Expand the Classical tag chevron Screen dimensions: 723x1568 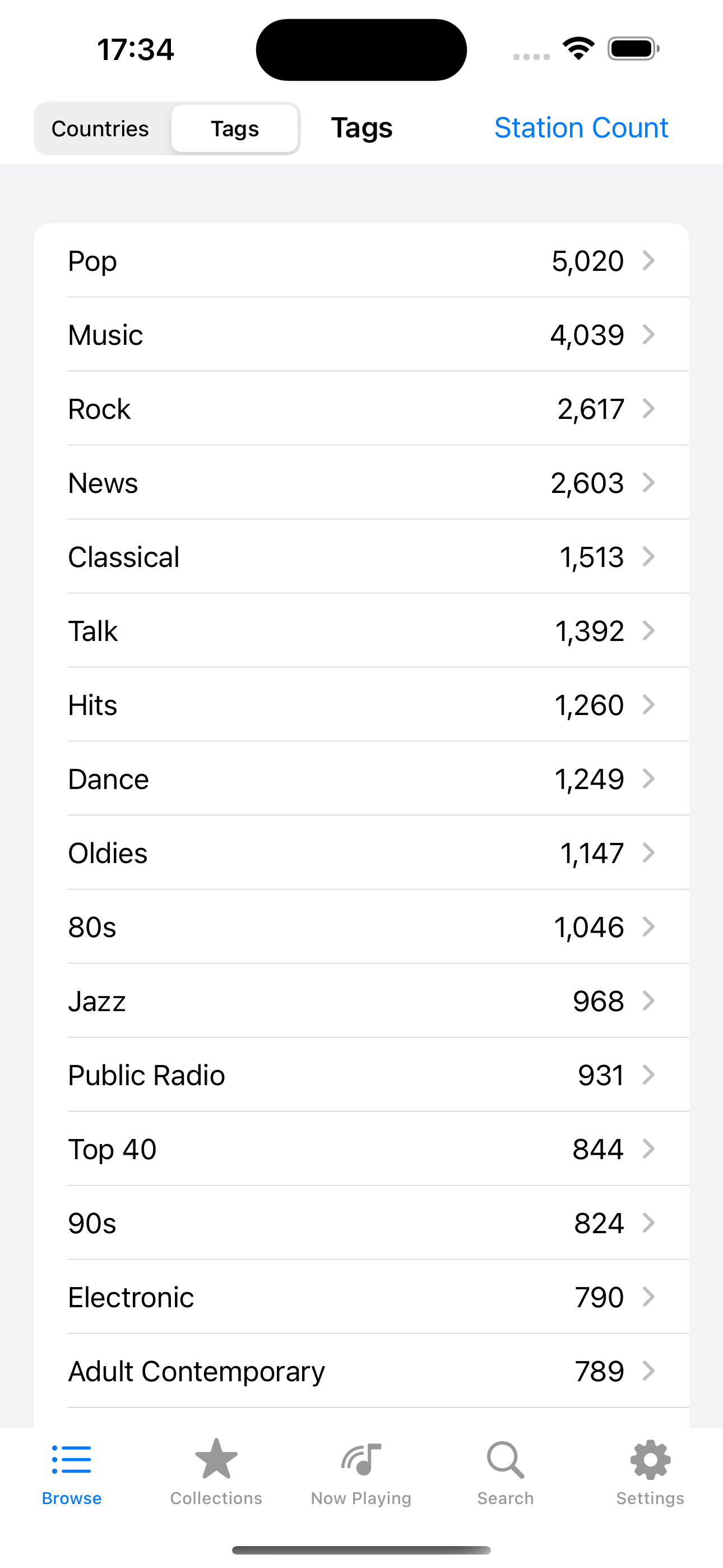tap(649, 556)
